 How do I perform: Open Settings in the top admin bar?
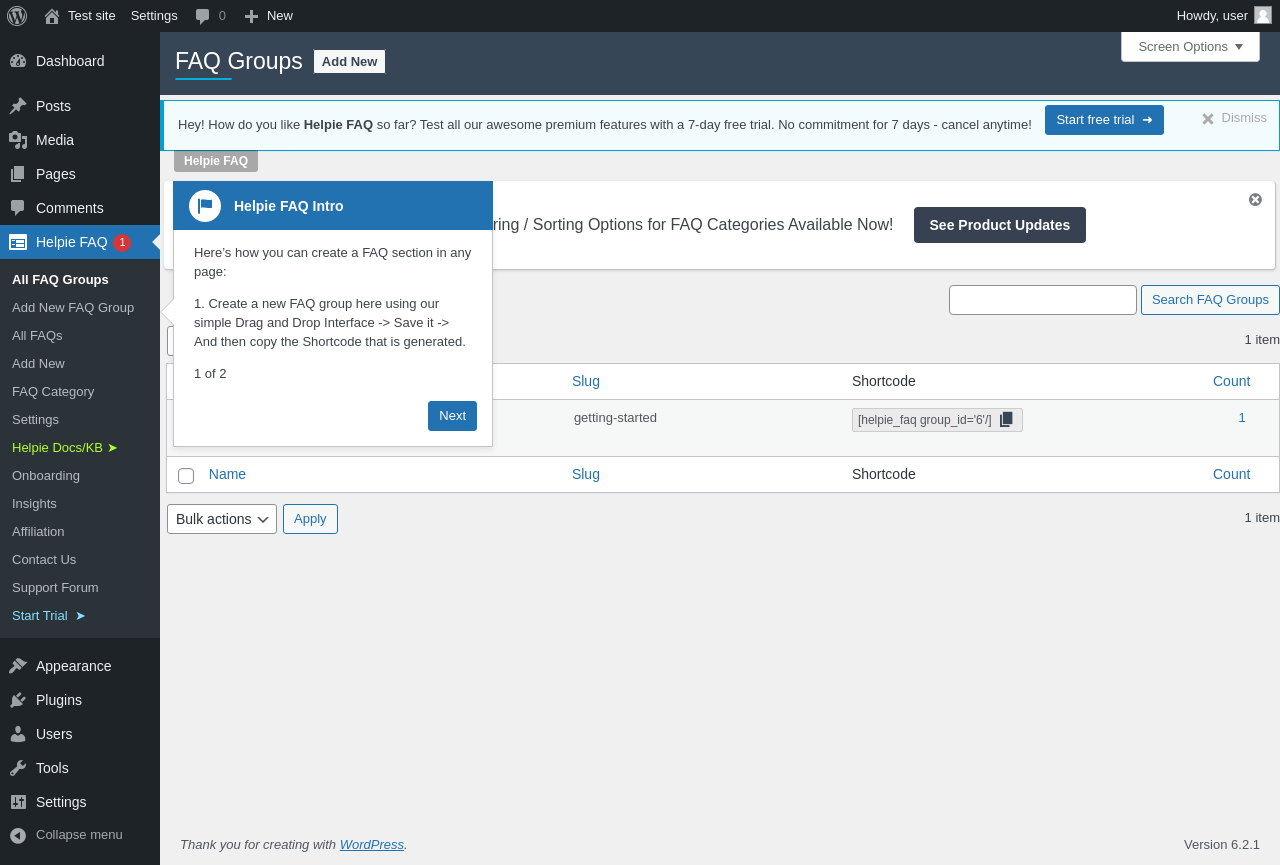coord(154,16)
